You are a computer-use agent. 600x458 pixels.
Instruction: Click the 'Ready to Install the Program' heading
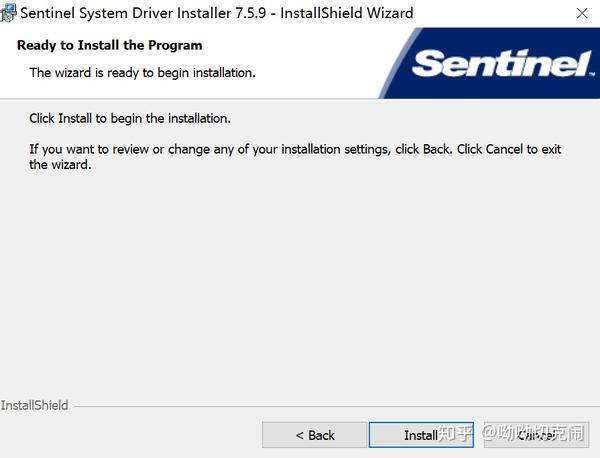[109, 45]
